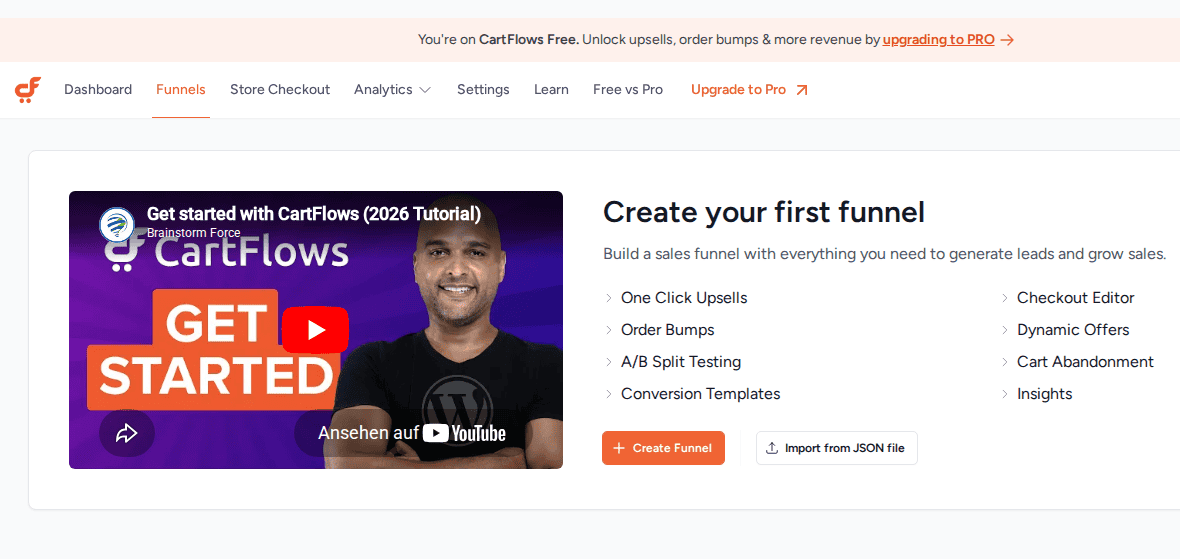This screenshot has height=559, width=1180.
Task: Click the Brainstorm Force channel name
Action: tap(193, 233)
